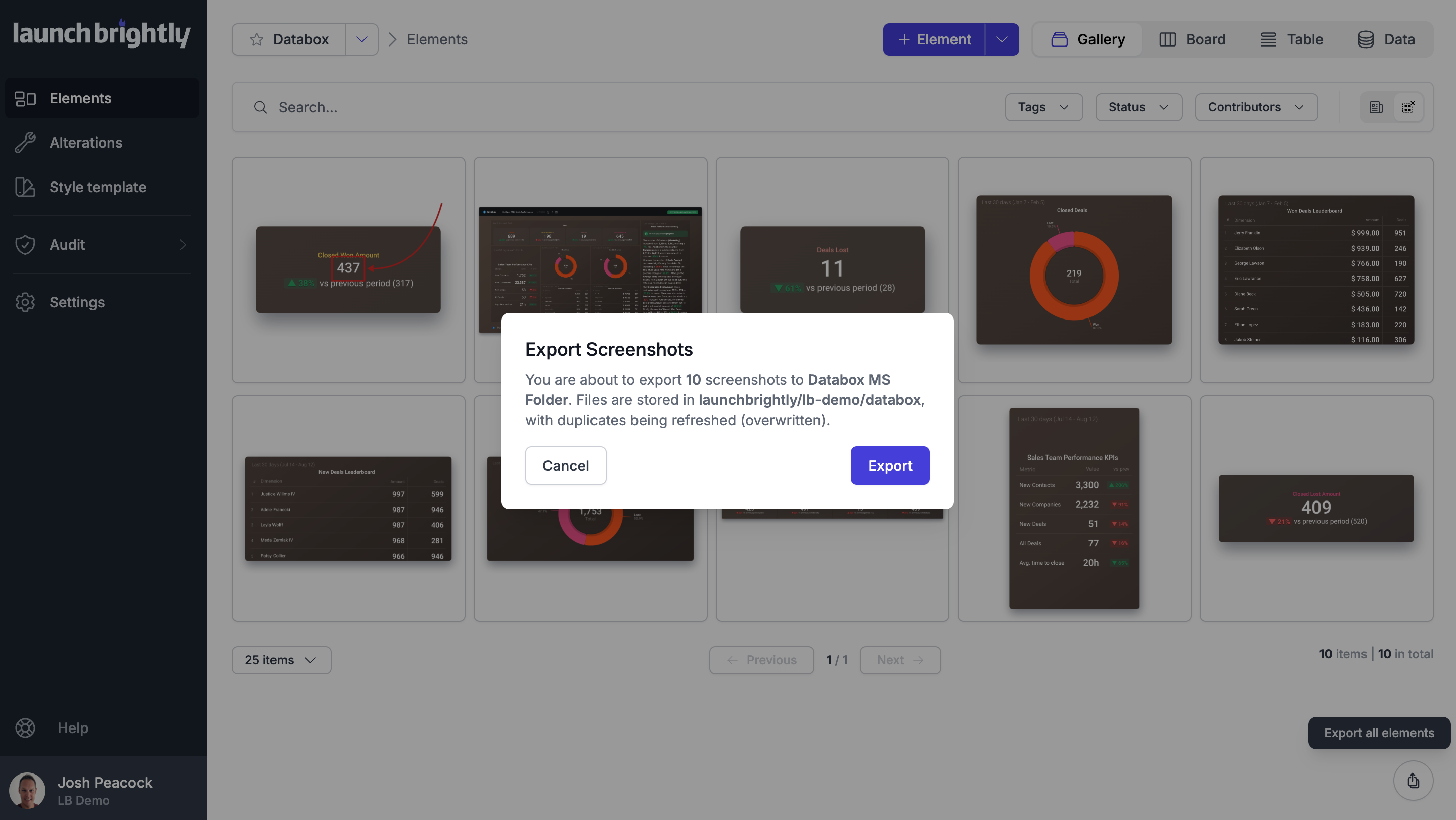Open the Deals Lost 11 thumbnail
1456x820 pixels.
[833, 270]
